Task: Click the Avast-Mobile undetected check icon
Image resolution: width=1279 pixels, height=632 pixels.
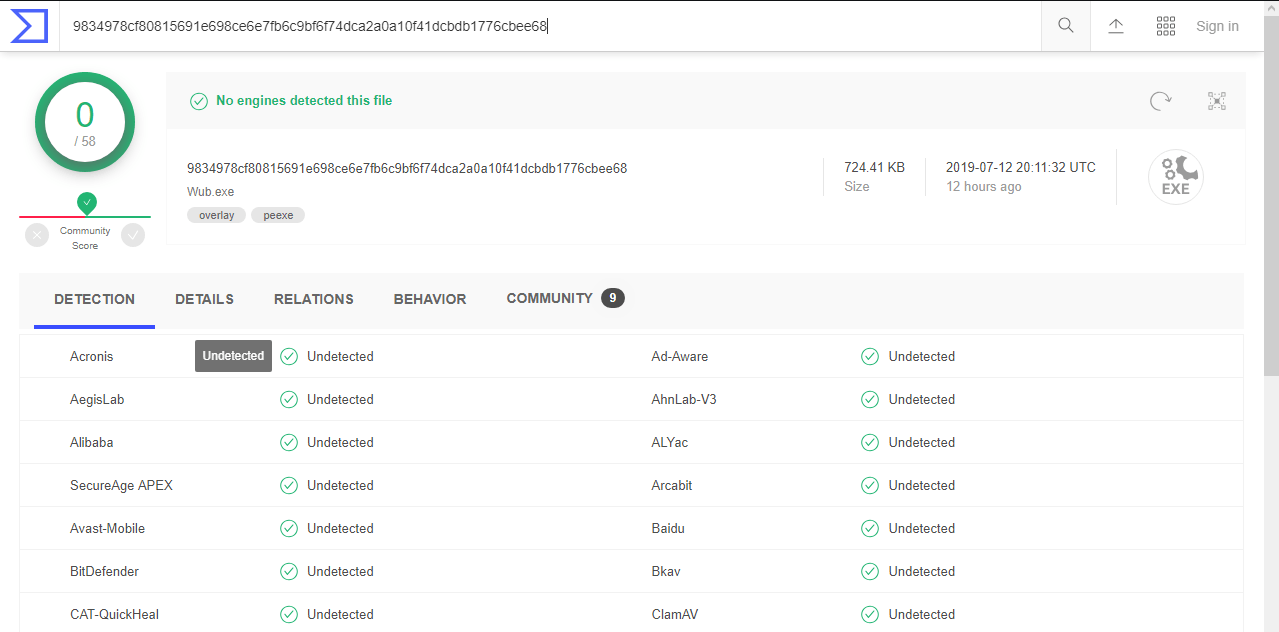Action: coord(289,528)
